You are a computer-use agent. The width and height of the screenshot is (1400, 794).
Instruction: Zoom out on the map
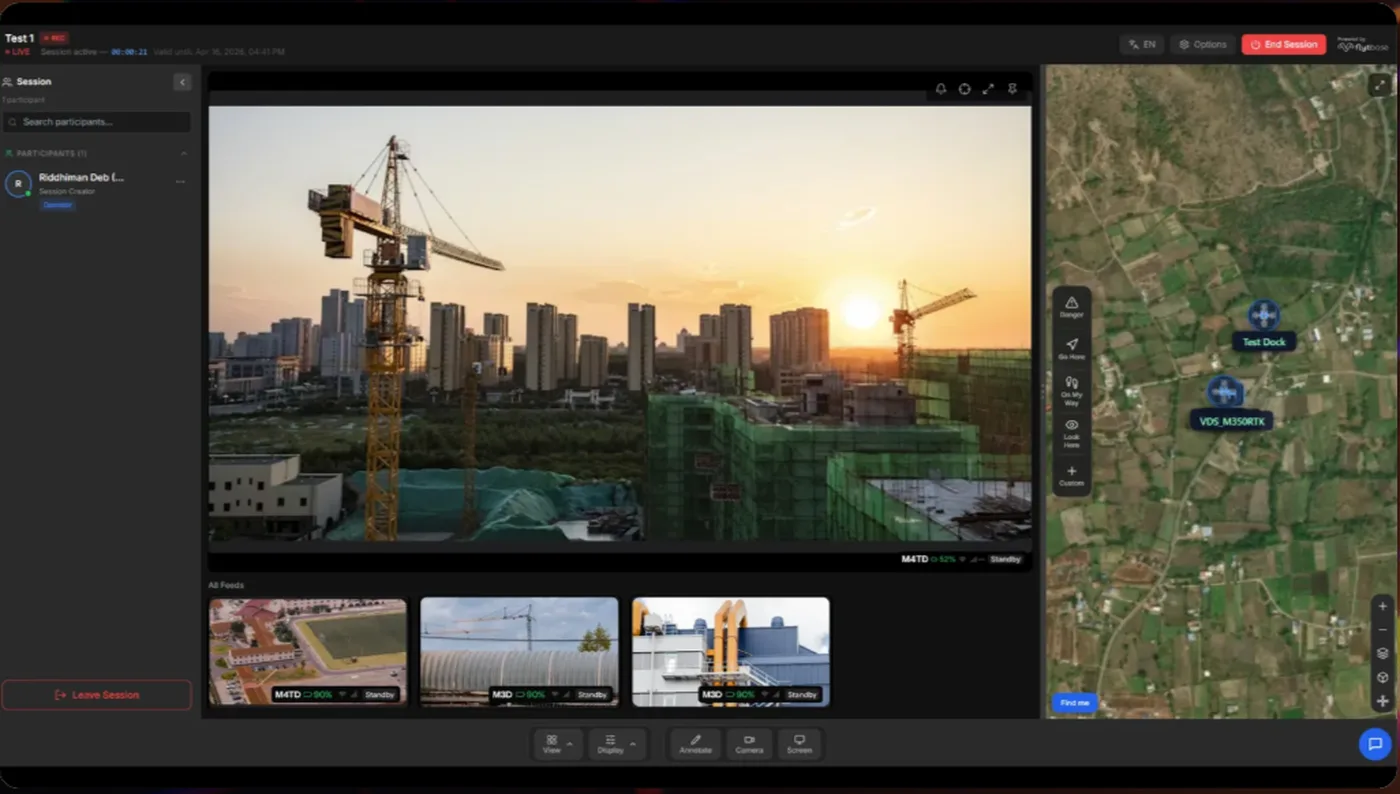tap(1383, 630)
